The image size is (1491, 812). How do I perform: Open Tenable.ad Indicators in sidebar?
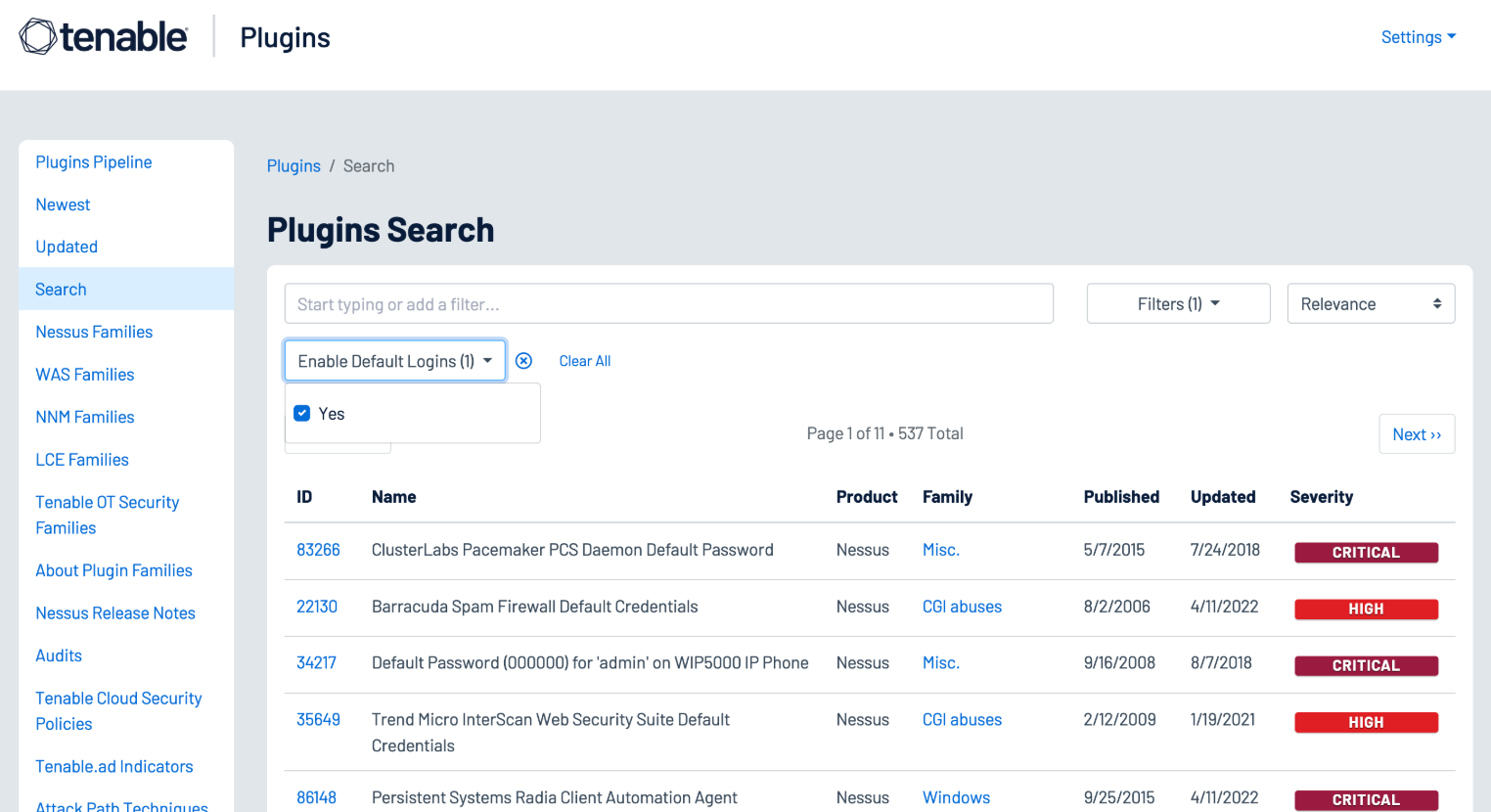[114, 767]
